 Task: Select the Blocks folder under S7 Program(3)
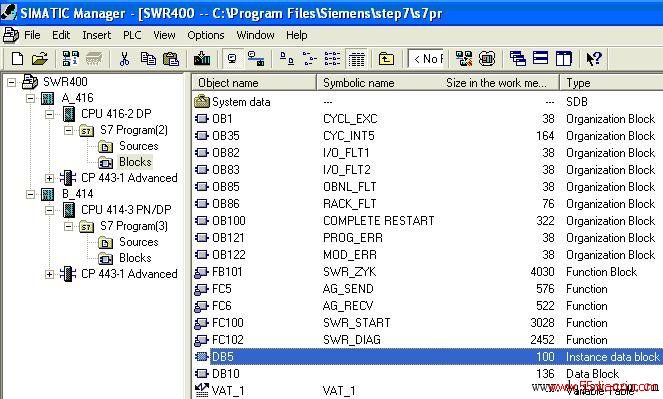135,258
